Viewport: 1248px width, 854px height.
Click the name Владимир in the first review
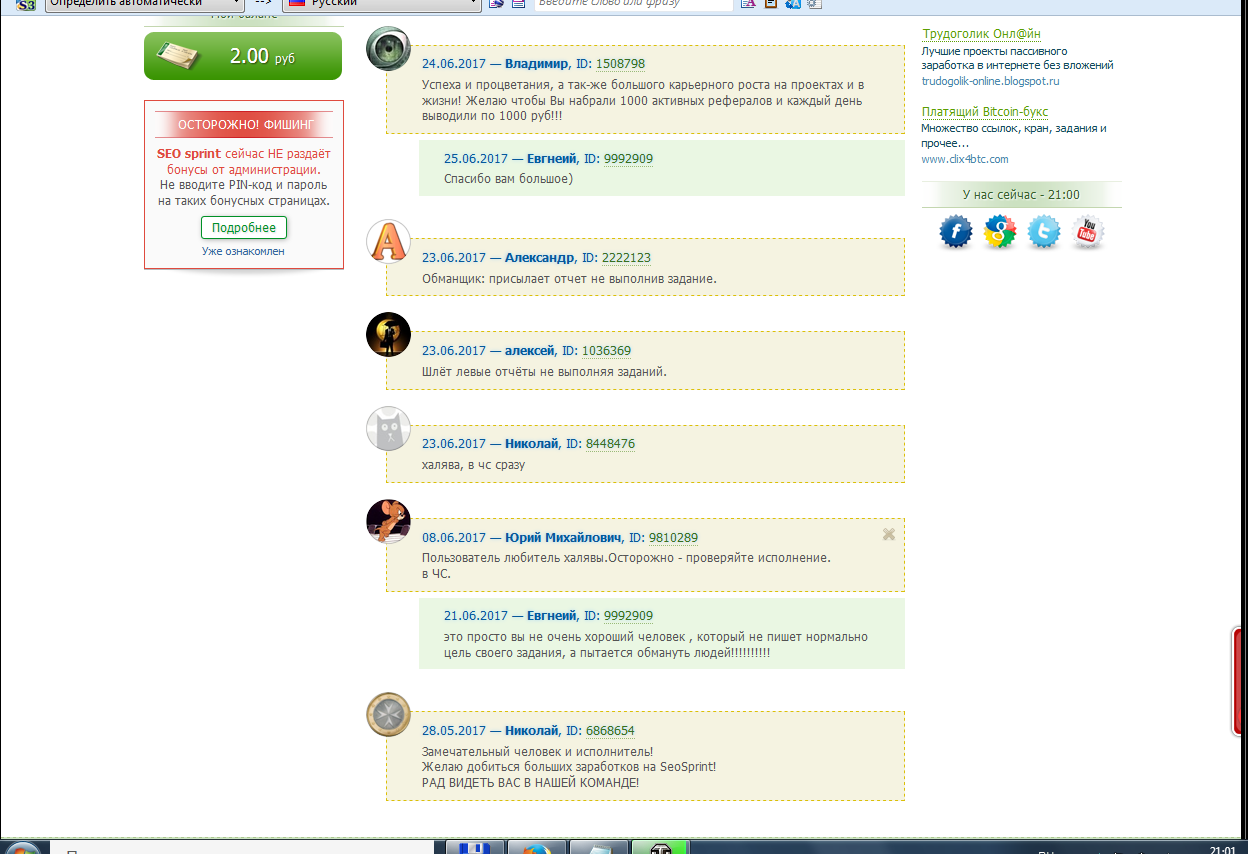click(537, 64)
